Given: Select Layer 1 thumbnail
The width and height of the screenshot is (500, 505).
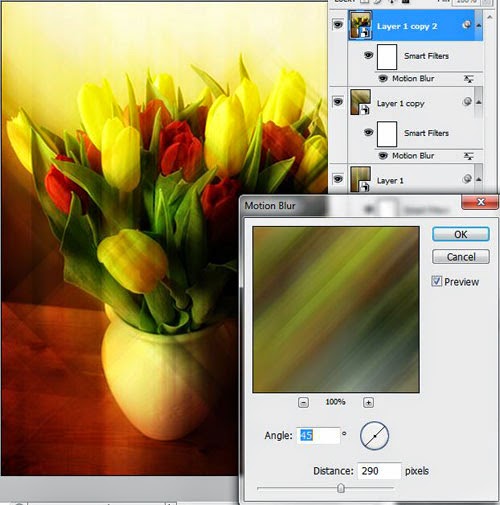Looking at the screenshot, I should [x=360, y=179].
